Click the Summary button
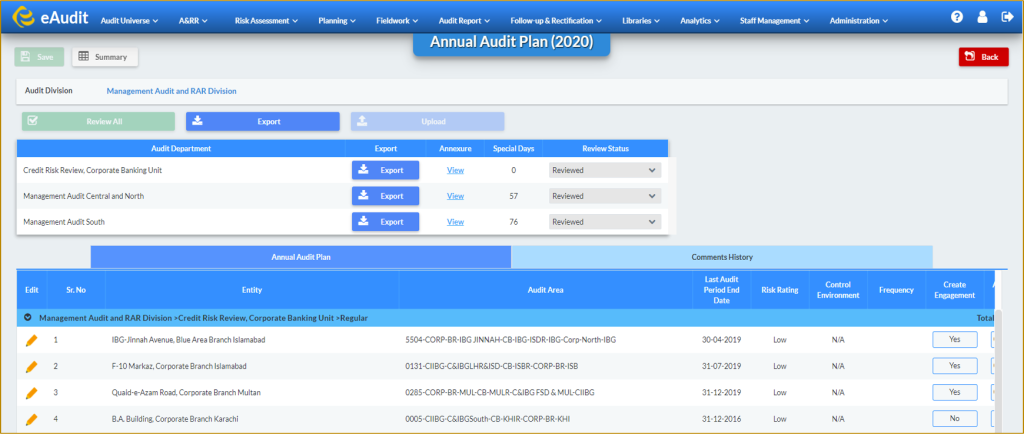 104,57
